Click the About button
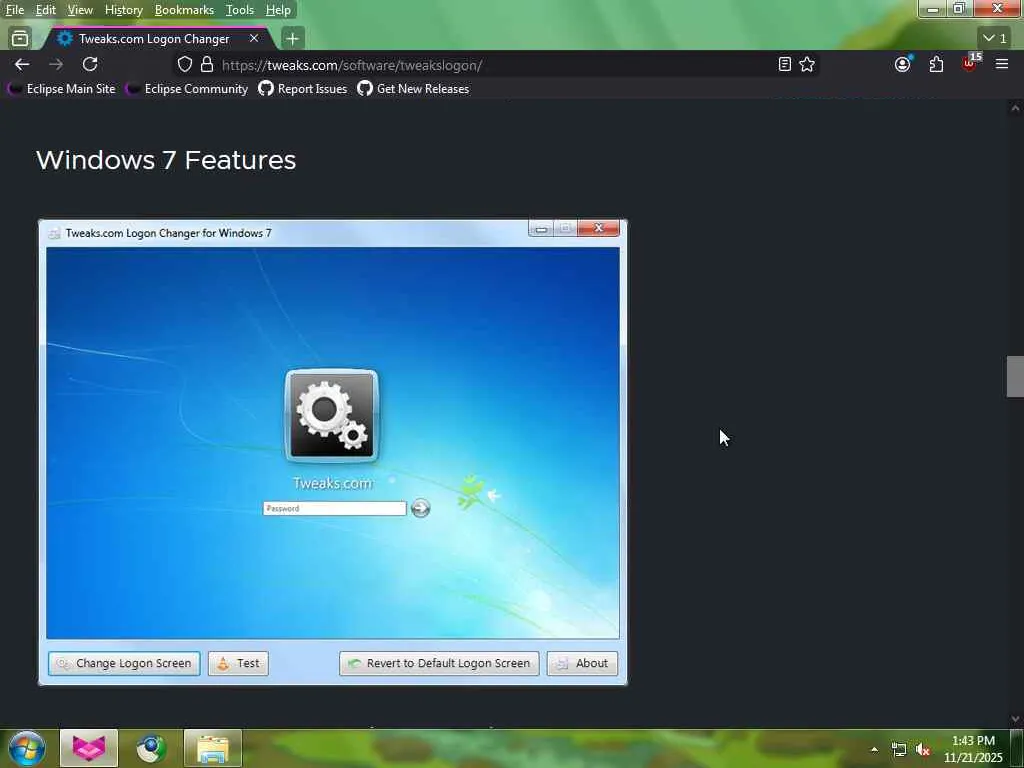1024x768 pixels. 582,664
